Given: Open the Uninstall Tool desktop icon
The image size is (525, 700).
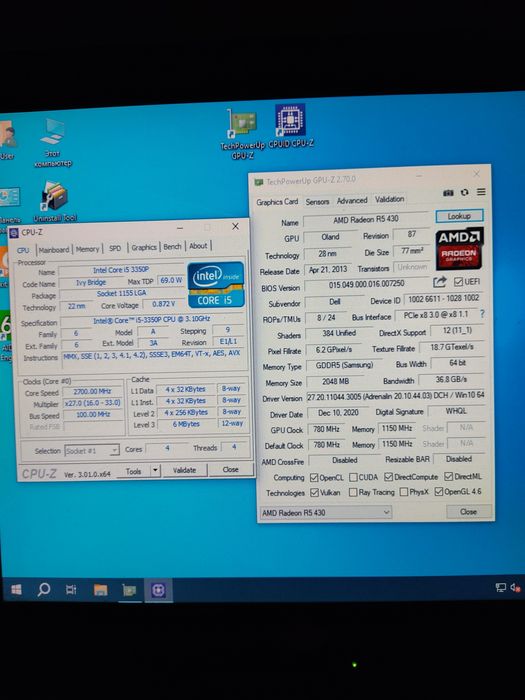Looking at the screenshot, I should (55, 201).
